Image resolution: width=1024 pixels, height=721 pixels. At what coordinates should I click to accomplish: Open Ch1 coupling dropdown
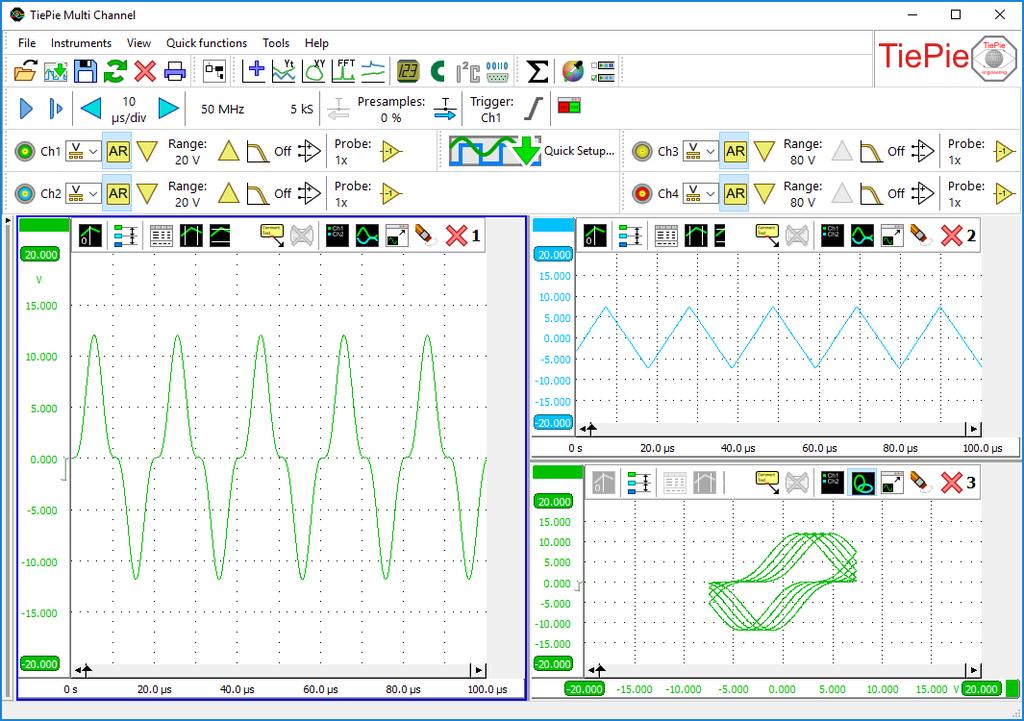point(84,152)
